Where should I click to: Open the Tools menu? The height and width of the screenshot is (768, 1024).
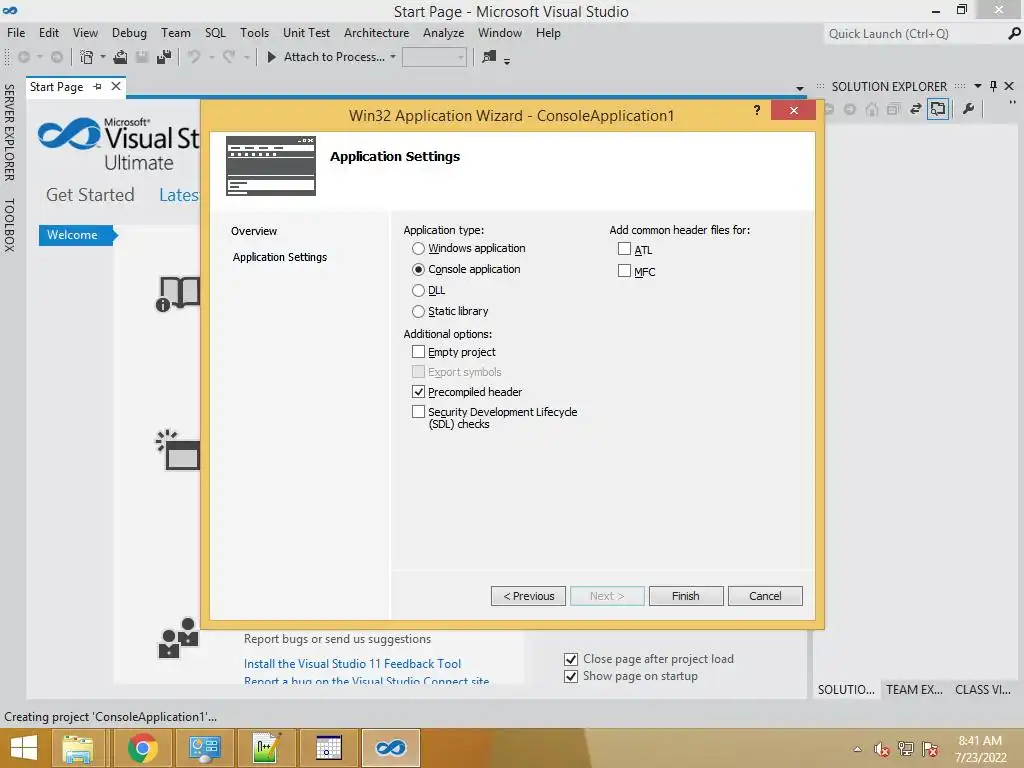(x=254, y=33)
